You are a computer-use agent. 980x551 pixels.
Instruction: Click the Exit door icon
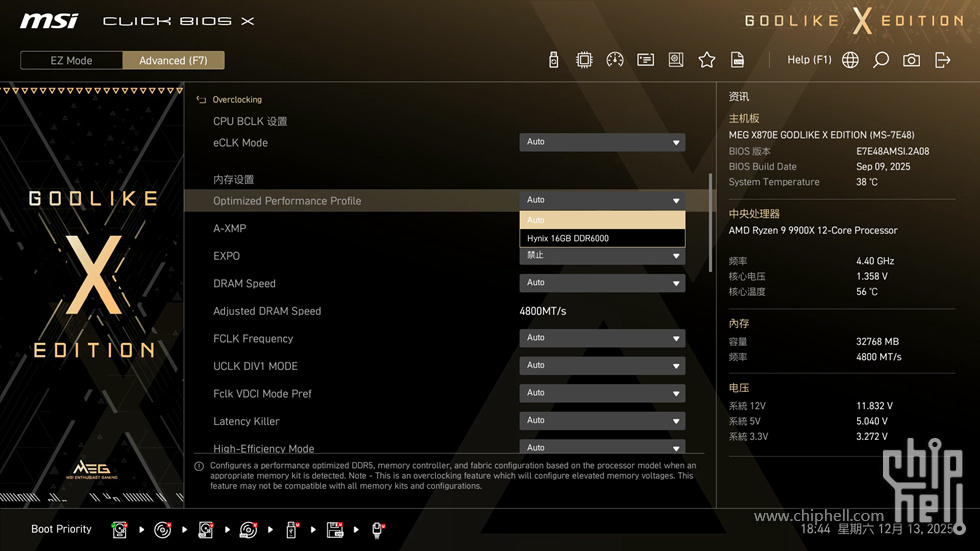coord(942,60)
